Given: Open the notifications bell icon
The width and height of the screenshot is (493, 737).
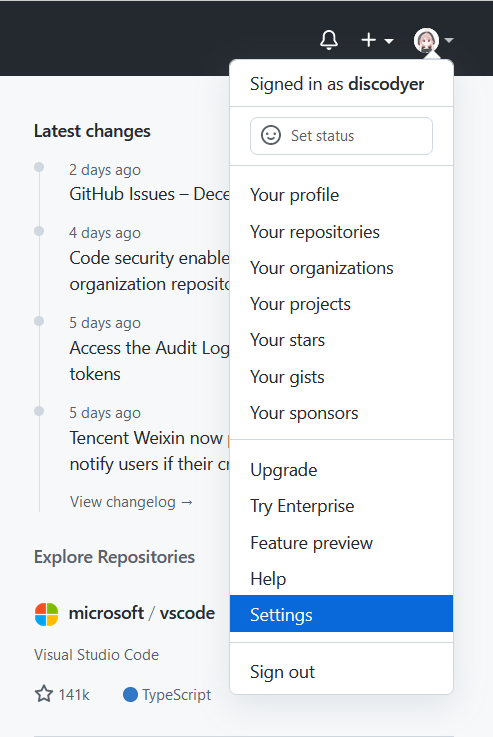Looking at the screenshot, I should pyautogui.click(x=329, y=40).
